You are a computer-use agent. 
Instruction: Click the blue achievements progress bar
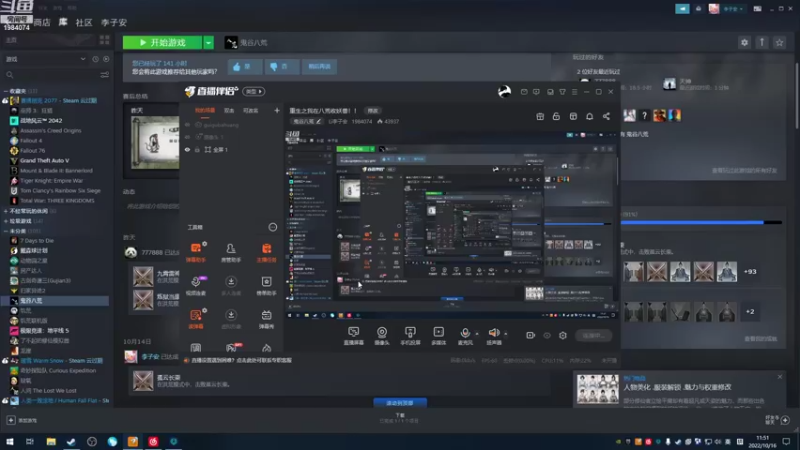point(701,222)
